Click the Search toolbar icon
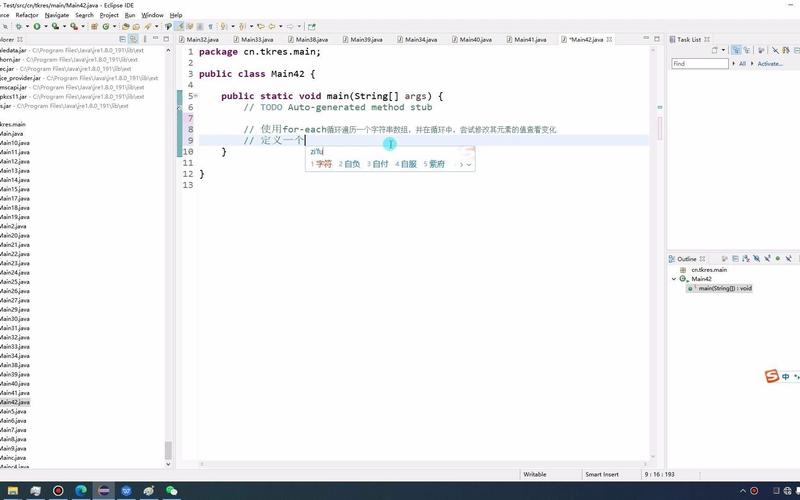Screen dimensions: 800x500 point(148,27)
